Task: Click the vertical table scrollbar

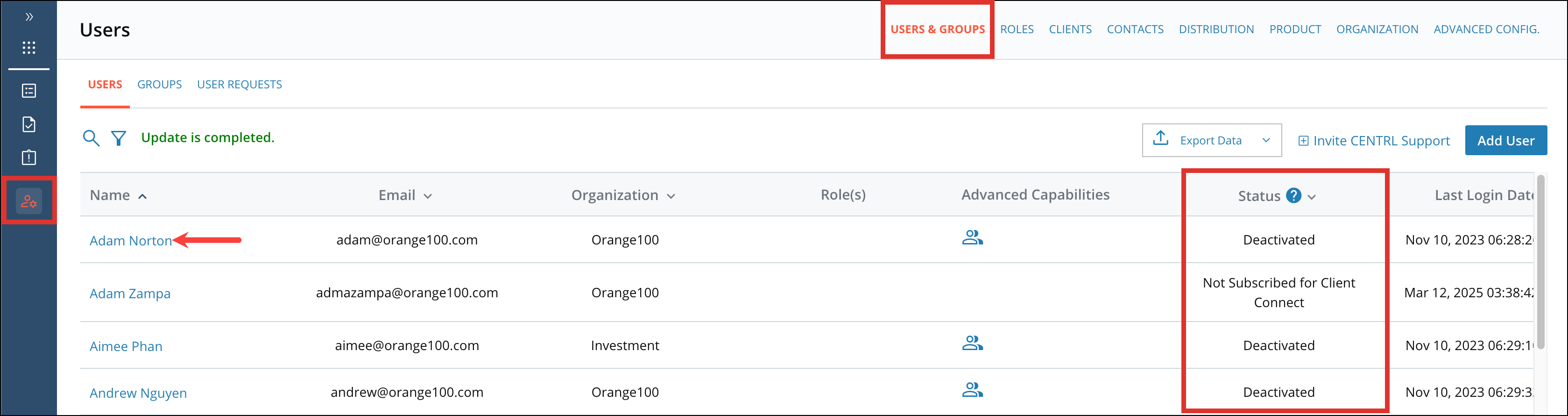Action: tap(1540, 262)
